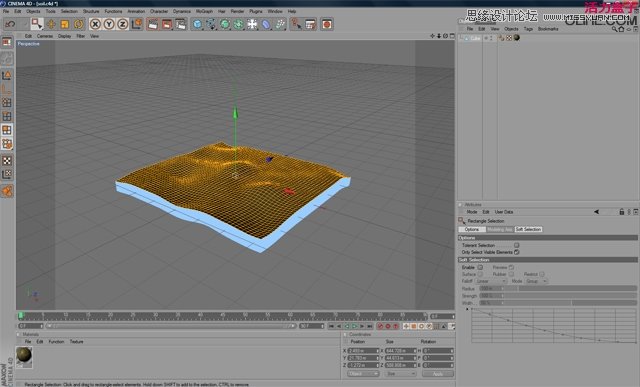
Task: Open the Bookmarks menu in Object Manager
Action: point(548,29)
